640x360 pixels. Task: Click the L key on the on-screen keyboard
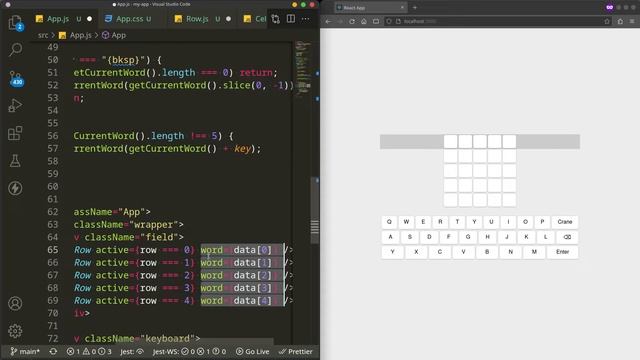pos(546,237)
